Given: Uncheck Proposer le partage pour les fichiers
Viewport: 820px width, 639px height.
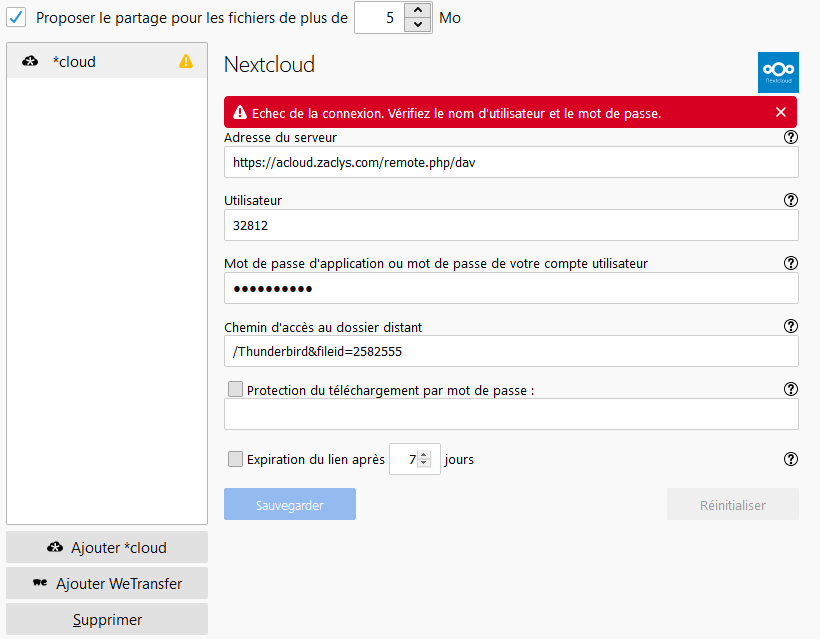Looking at the screenshot, I should 17,18.
